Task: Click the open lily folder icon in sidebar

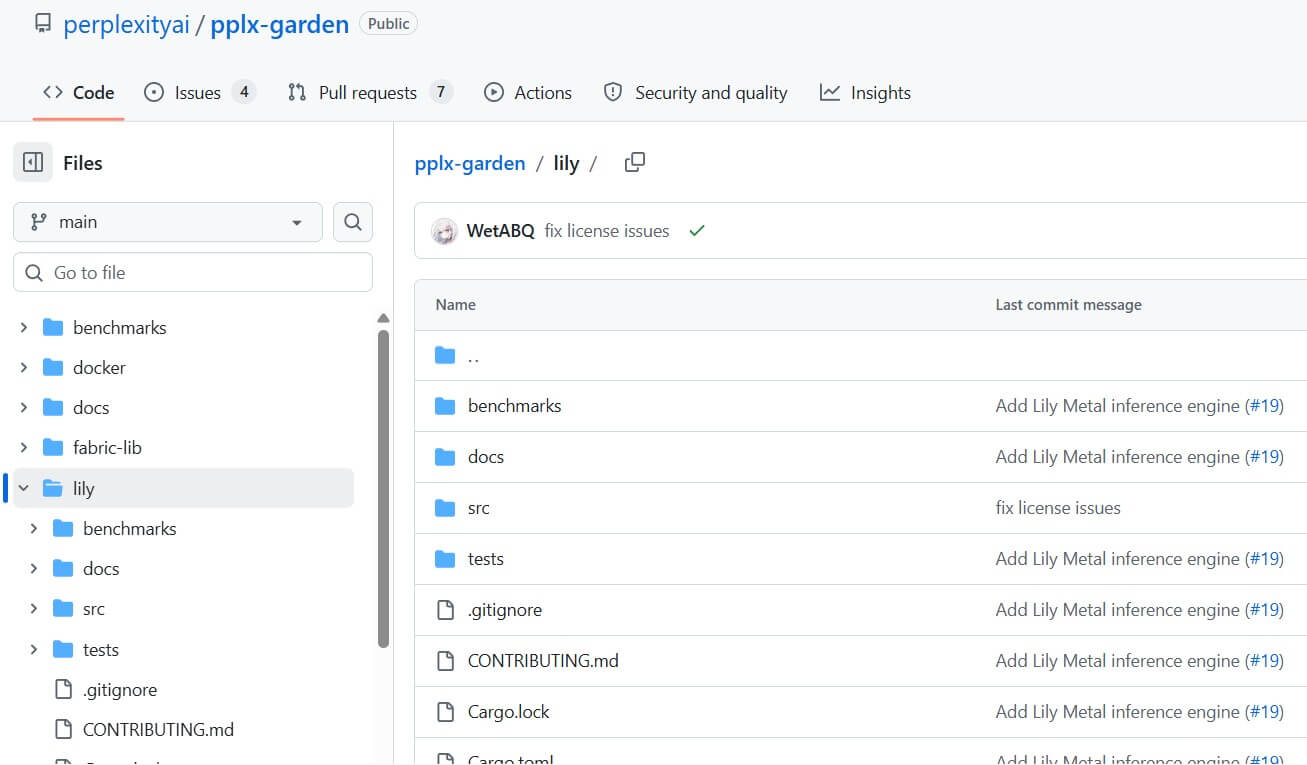Action: pyautogui.click(x=53, y=489)
